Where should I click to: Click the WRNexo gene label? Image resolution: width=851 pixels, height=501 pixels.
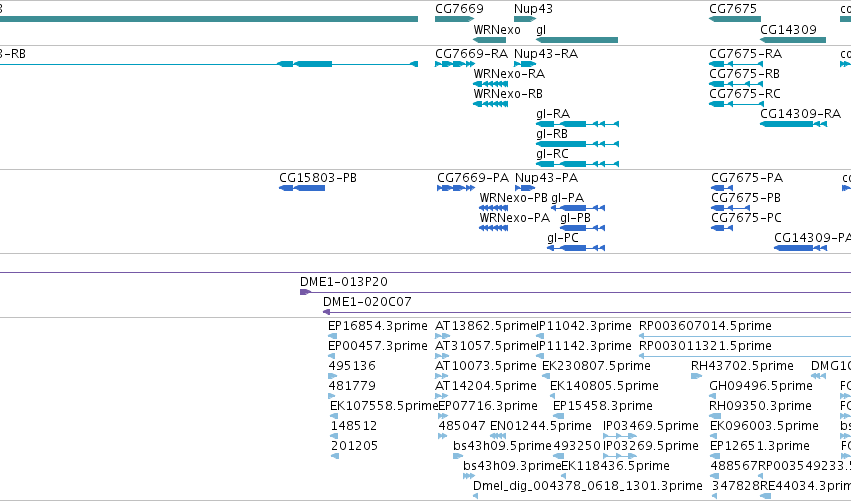497,30
